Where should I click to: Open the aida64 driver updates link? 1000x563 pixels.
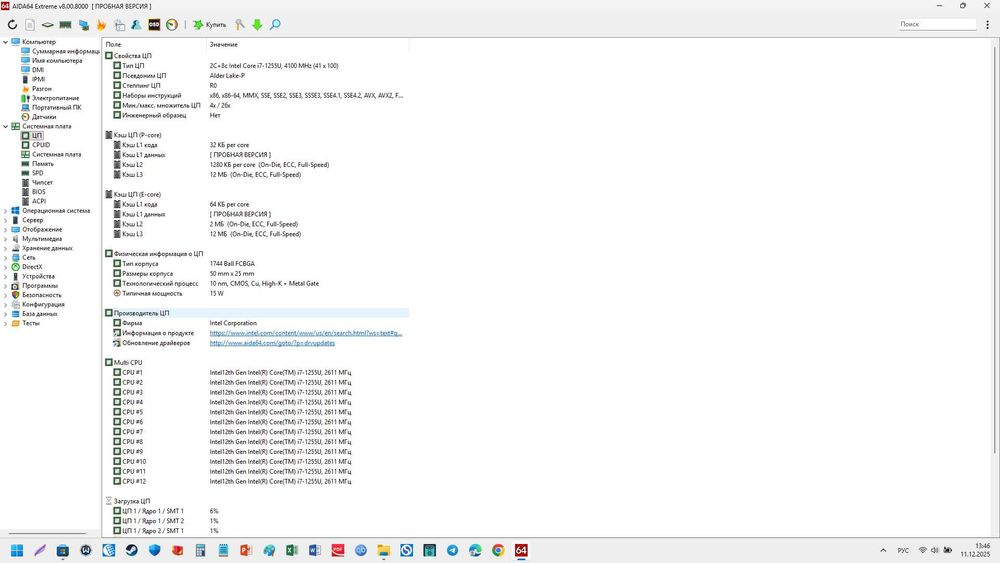[272, 343]
